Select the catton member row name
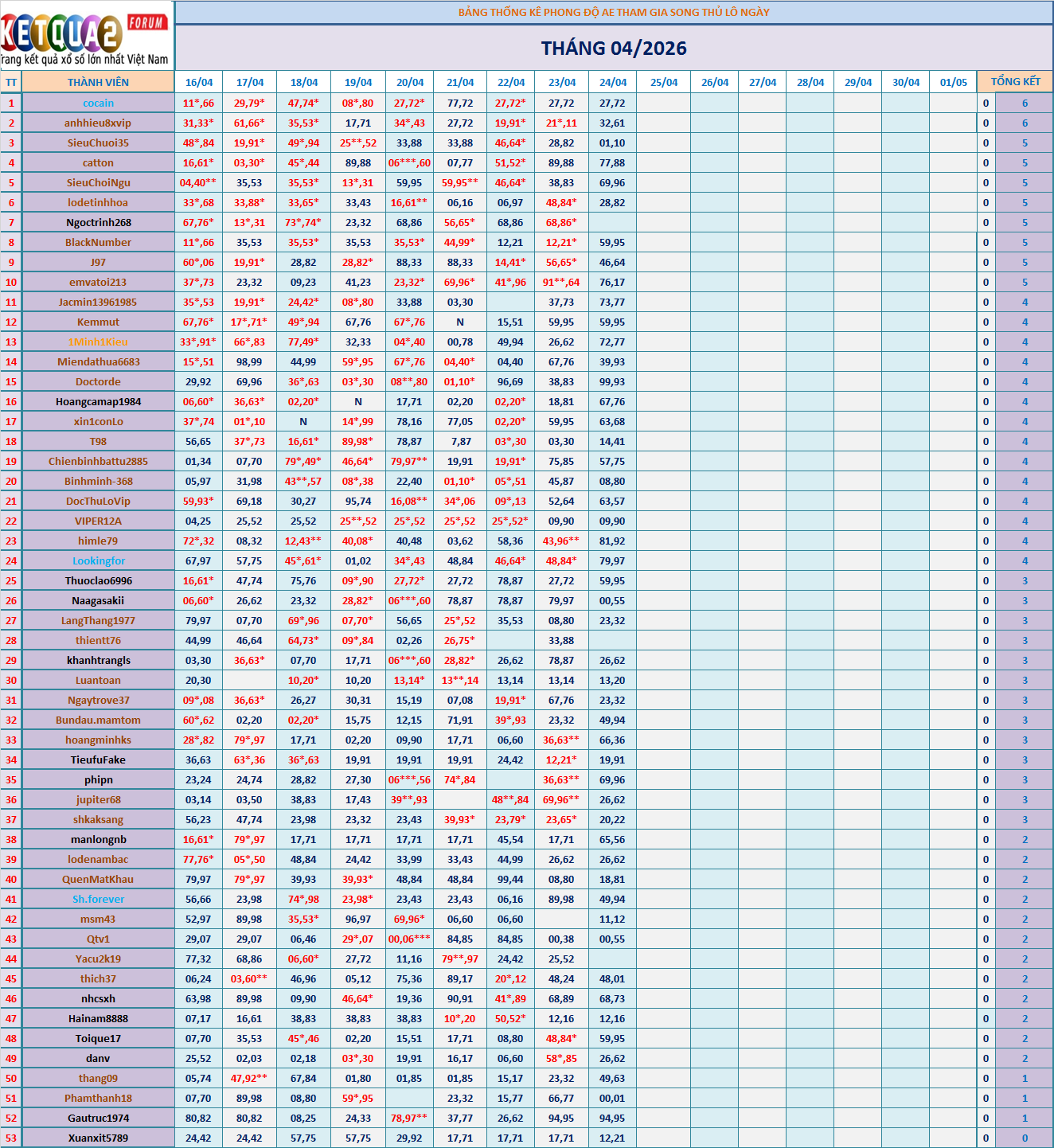The height and width of the screenshot is (1148, 1054). (x=98, y=162)
